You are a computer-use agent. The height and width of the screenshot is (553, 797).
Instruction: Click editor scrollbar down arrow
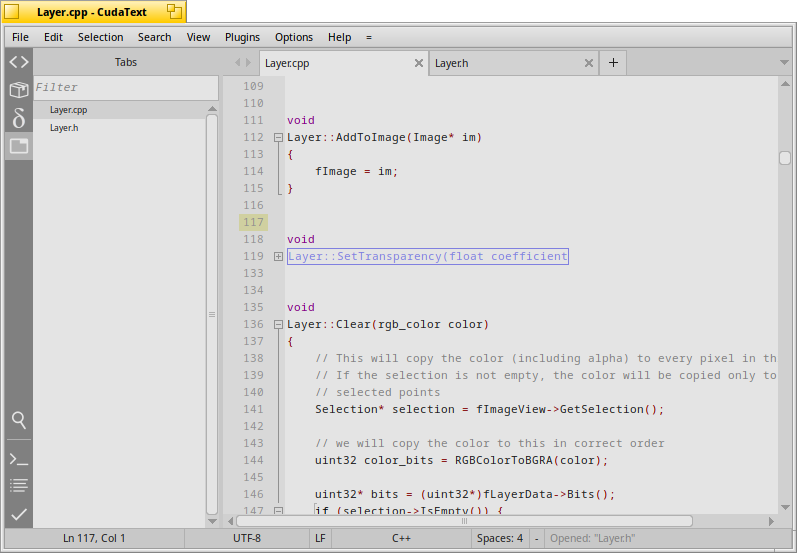click(785, 507)
